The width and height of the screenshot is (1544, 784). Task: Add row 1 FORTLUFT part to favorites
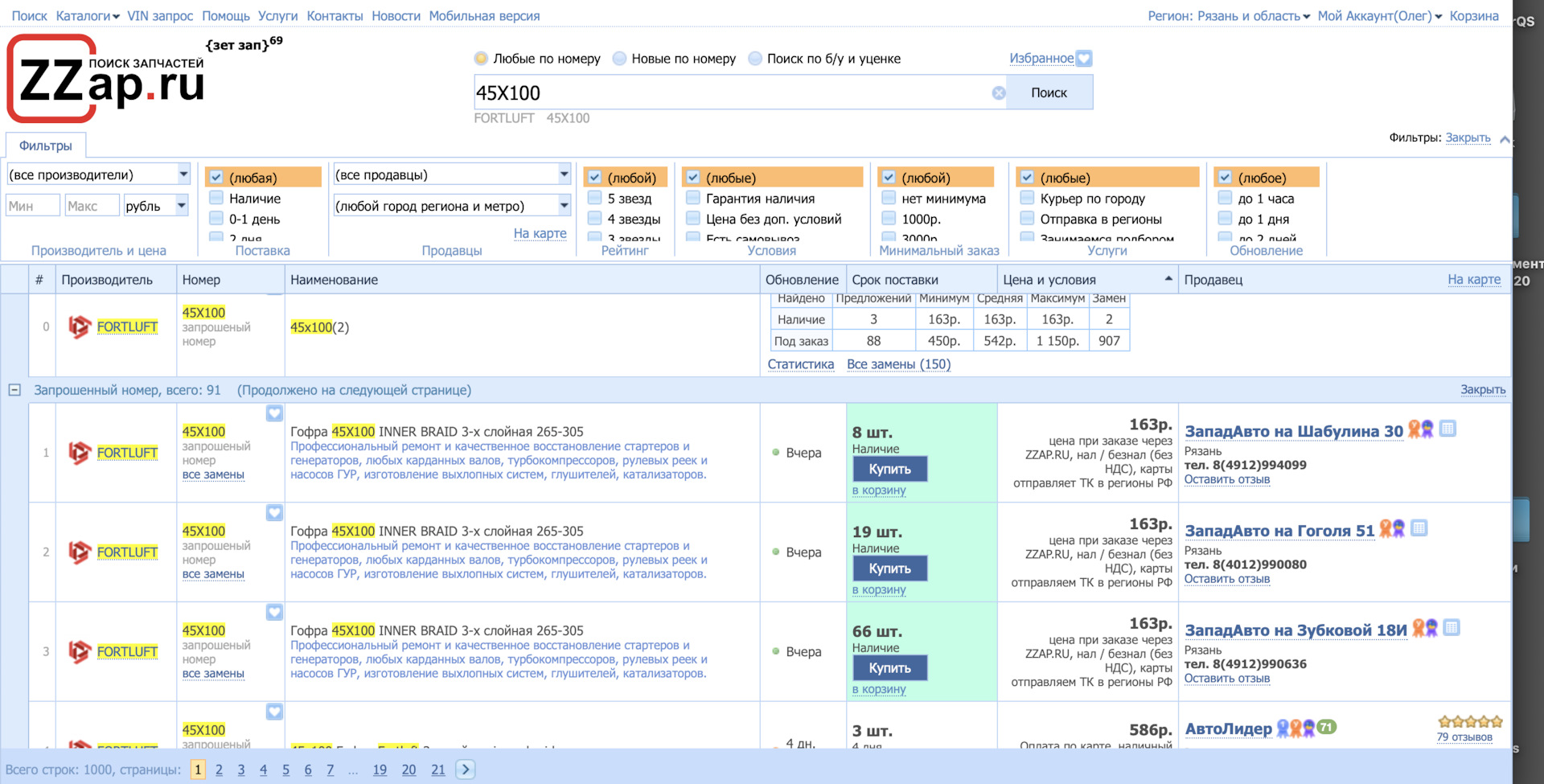[274, 413]
